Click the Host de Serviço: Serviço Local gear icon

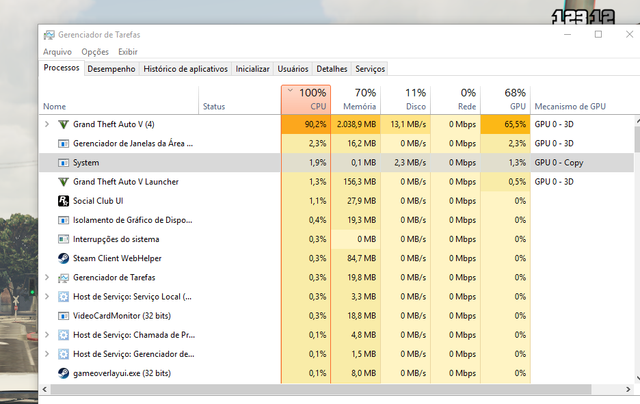click(63, 297)
